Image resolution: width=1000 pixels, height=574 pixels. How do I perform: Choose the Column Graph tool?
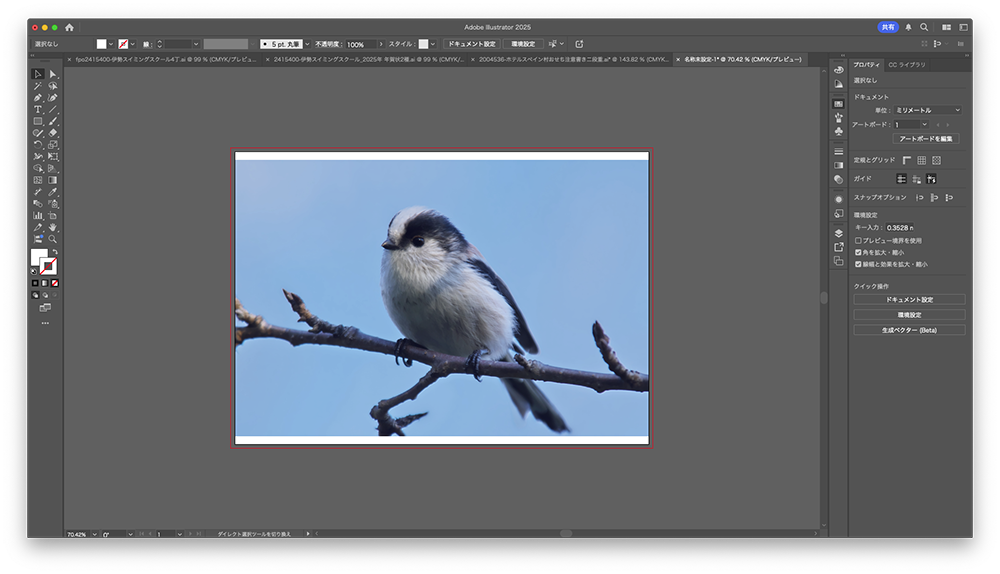click(38, 216)
